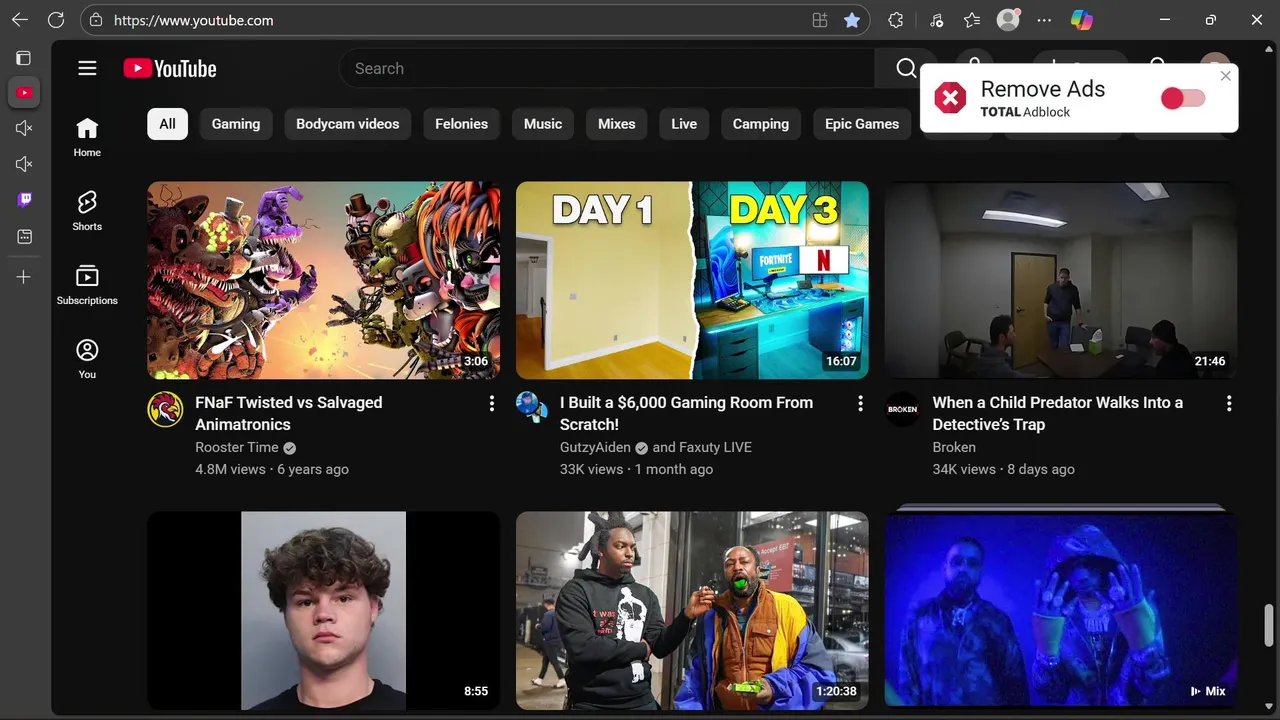Switch to tab below the Twitch tab
The width and height of the screenshot is (1280, 720).
(24, 237)
